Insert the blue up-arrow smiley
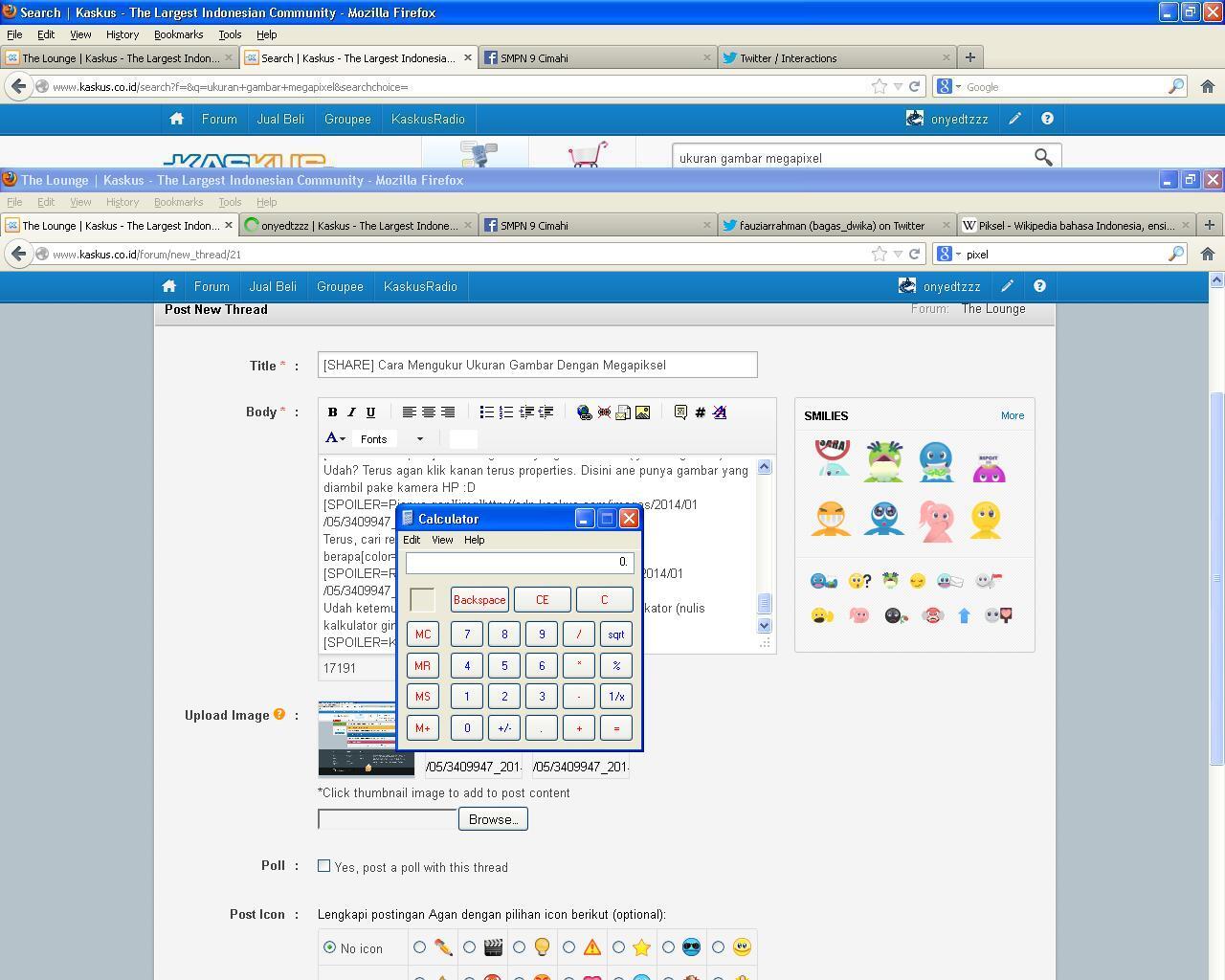1225x980 pixels. click(x=965, y=616)
